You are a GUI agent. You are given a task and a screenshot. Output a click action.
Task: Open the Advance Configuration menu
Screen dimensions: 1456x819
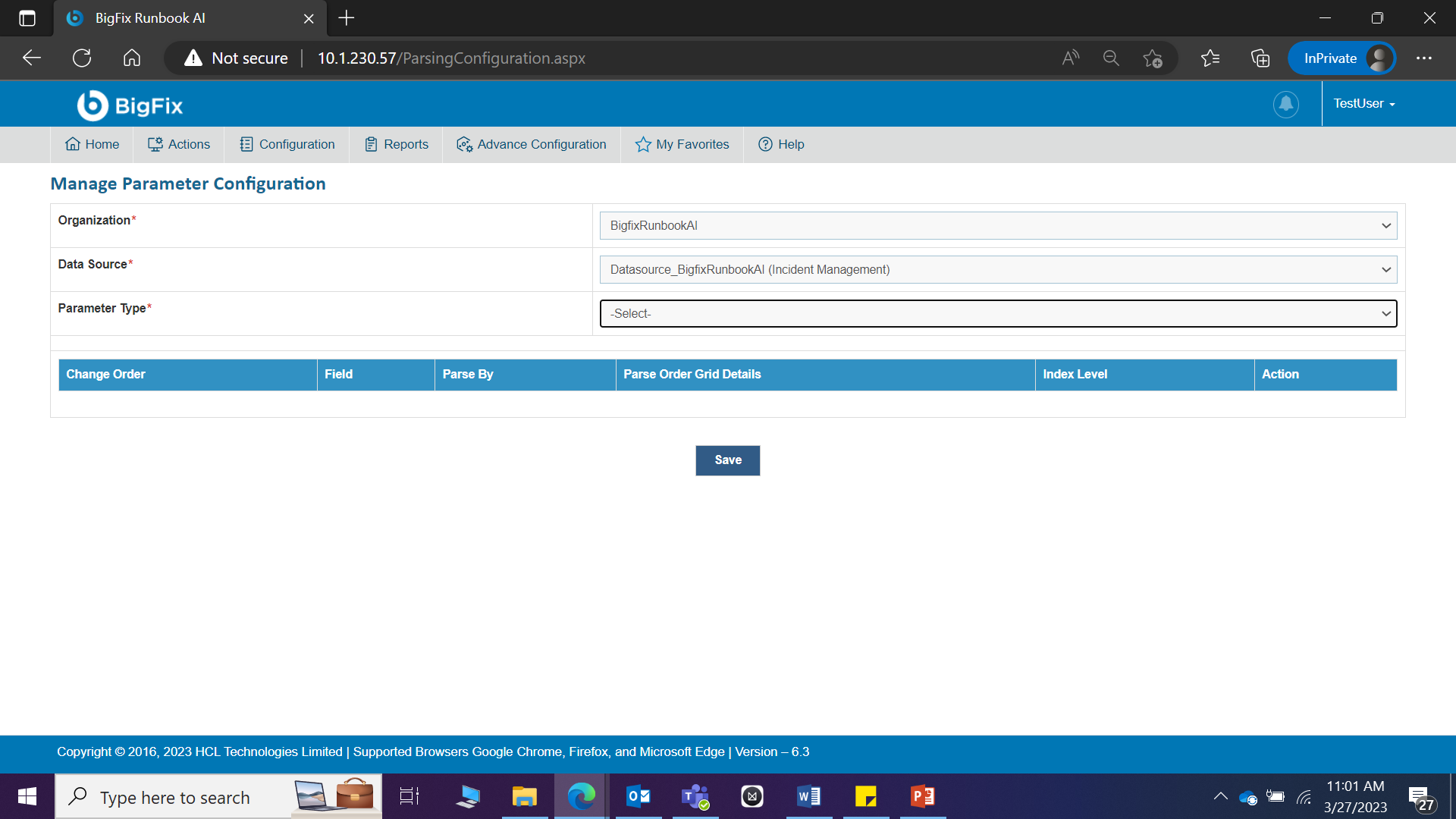coord(531,144)
